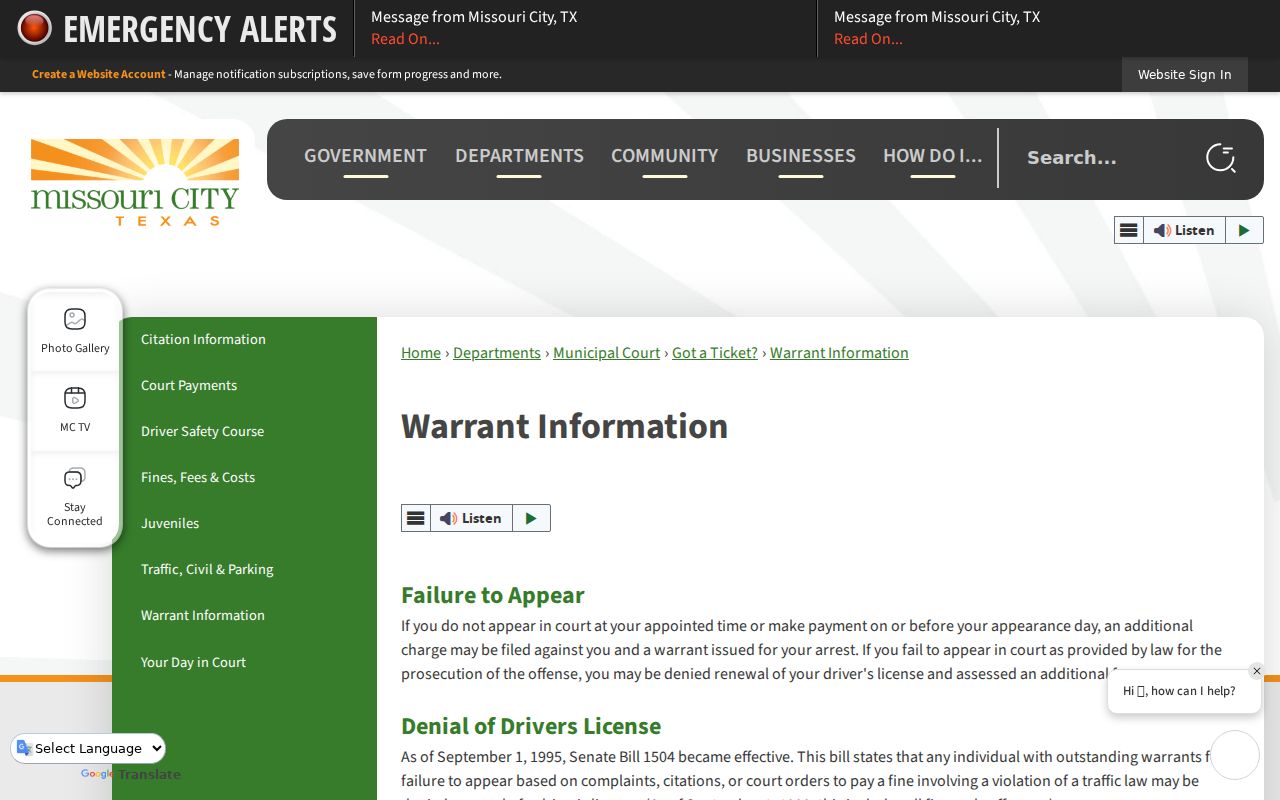This screenshot has width=1280, height=800.
Task: Click the top Listen button
Action: click(x=1184, y=230)
